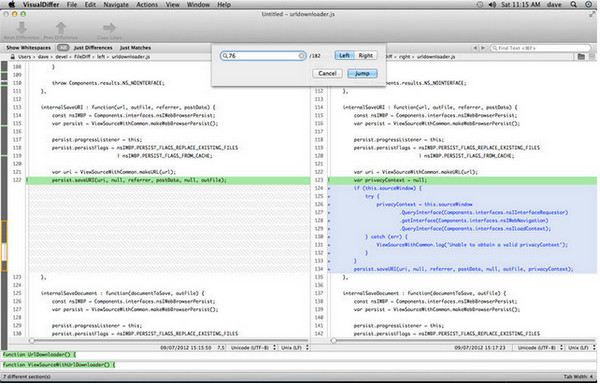Click the next match arrow beside Find Text
The image size is (600, 384).
(x=483, y=48)
